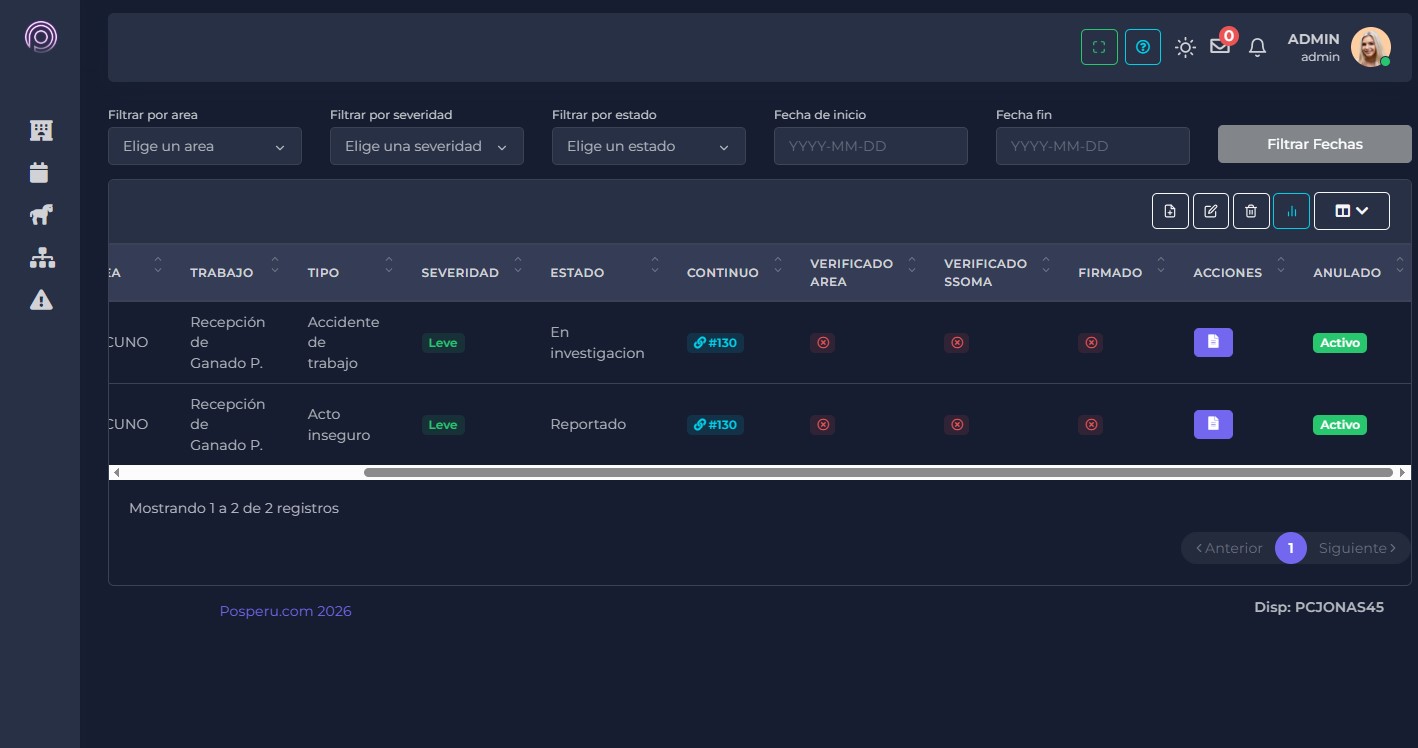Click the Leve badge in the Acto inseguro row
Screen dimensions: 1418x748
coord(443,425)
